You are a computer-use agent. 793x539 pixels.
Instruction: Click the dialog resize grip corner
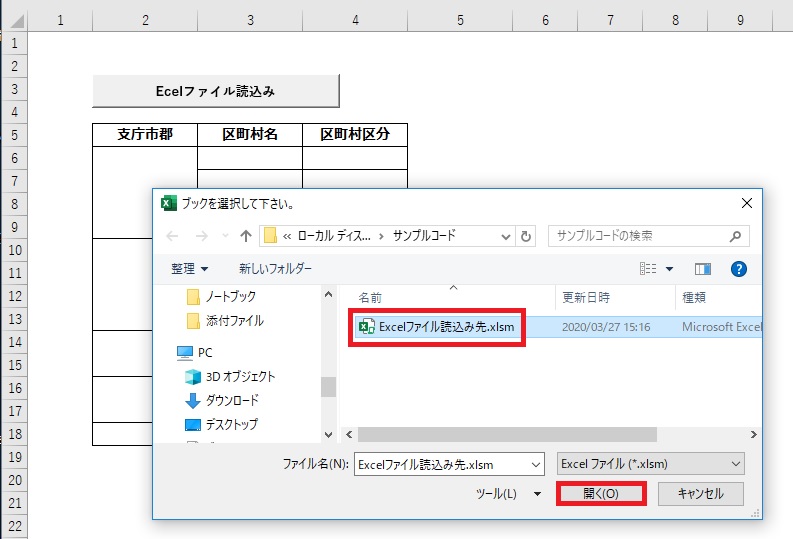[756, 513]
